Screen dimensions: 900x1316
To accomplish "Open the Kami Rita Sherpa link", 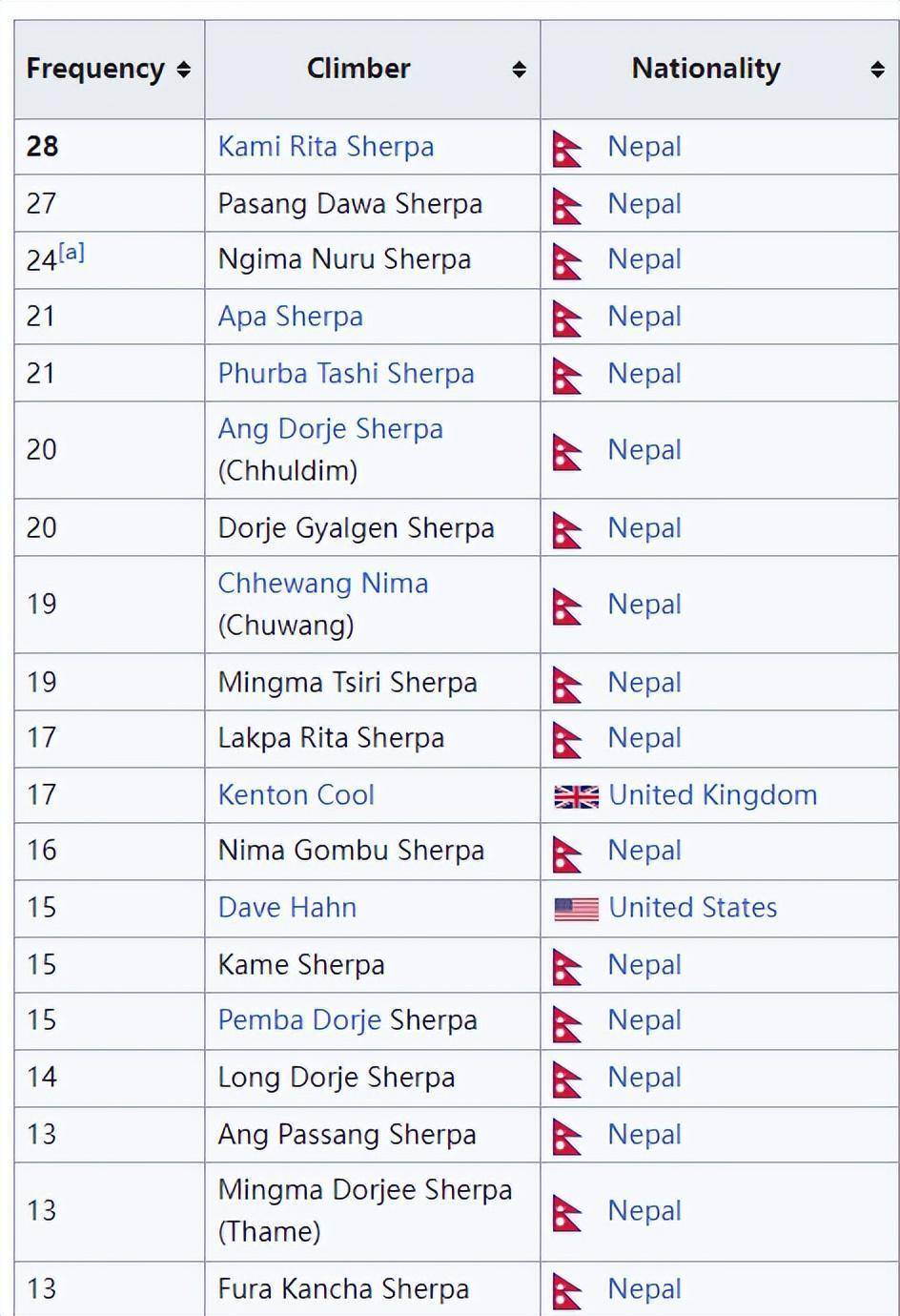I will coord(325,147).
